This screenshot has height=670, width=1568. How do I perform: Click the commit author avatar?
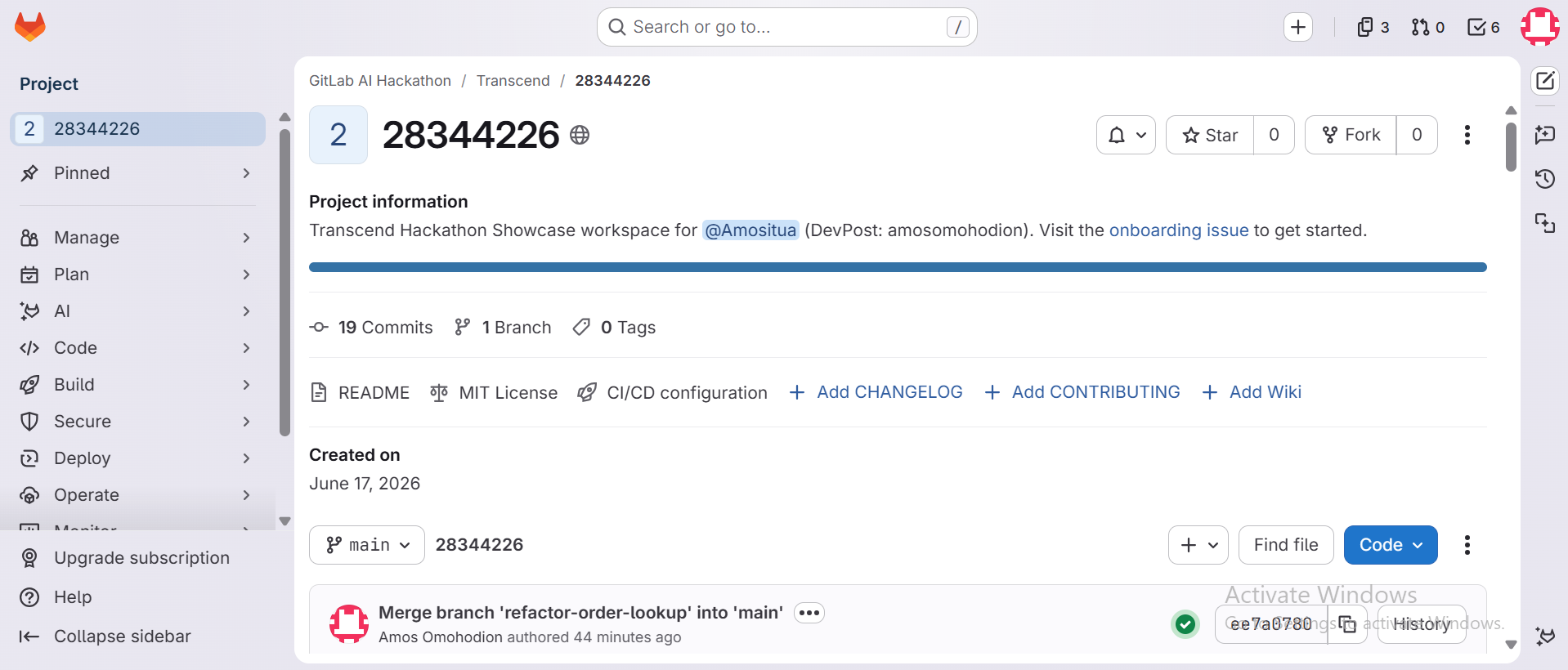(349, 624)
